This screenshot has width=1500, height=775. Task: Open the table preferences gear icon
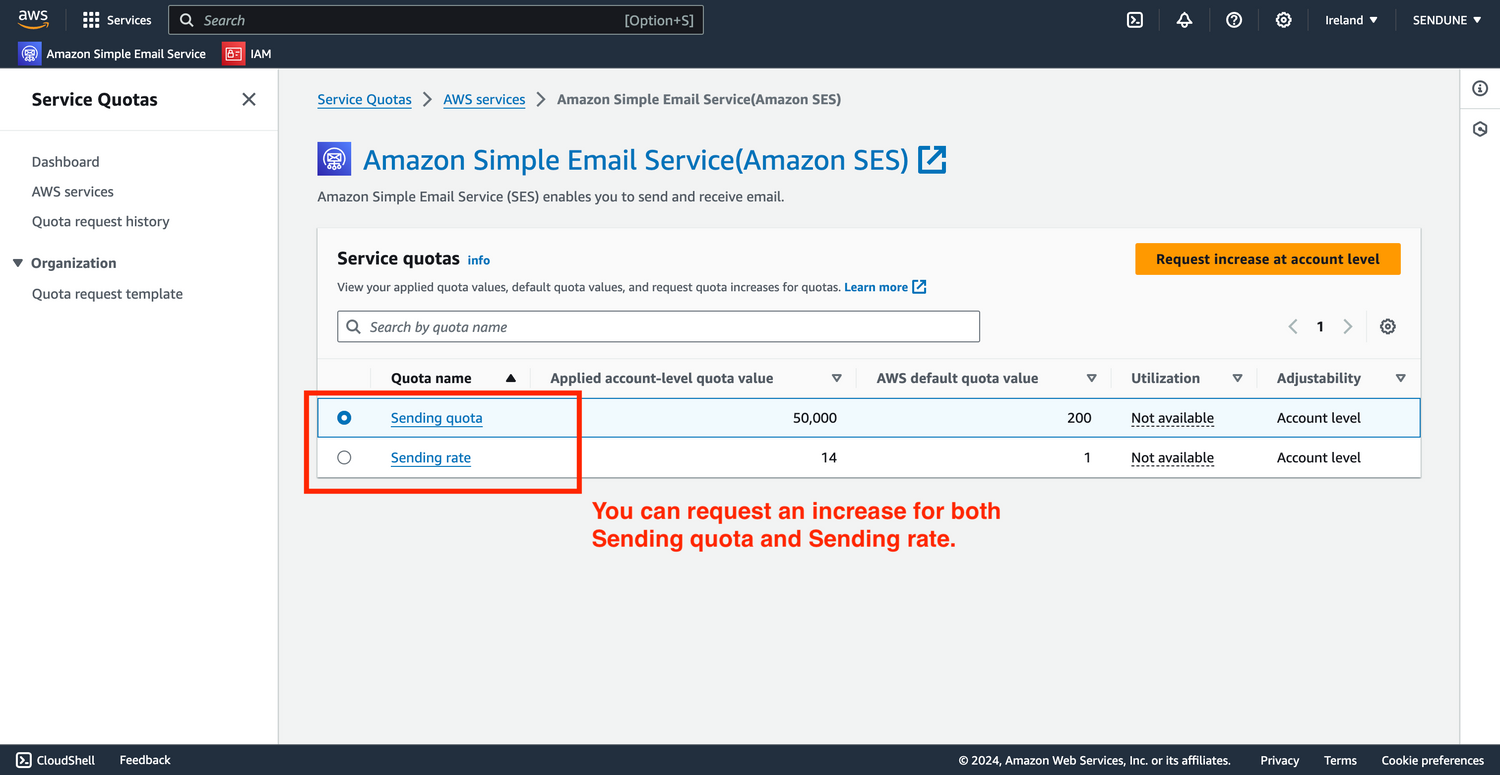(1388, 327)
